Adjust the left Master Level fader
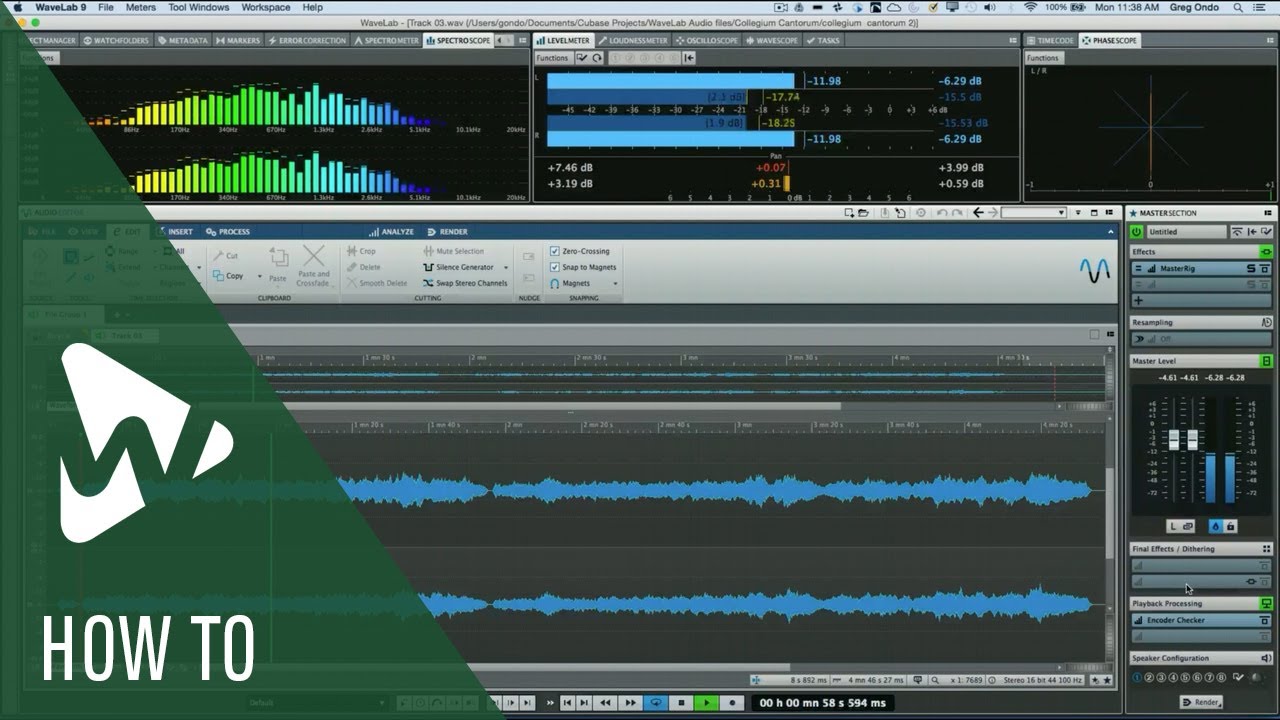1280x720 pixels. click(x=1175, y=438)
